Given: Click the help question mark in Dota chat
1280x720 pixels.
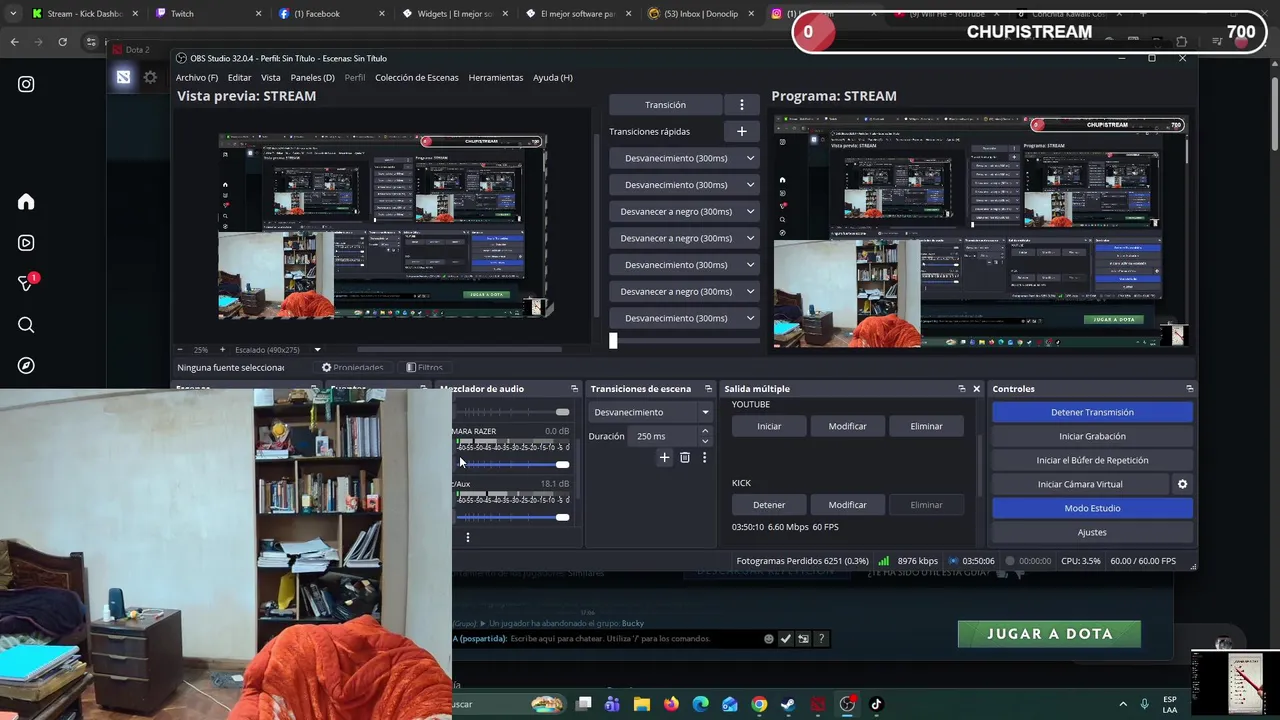Looking at the screenshot, I should (821, 639).
